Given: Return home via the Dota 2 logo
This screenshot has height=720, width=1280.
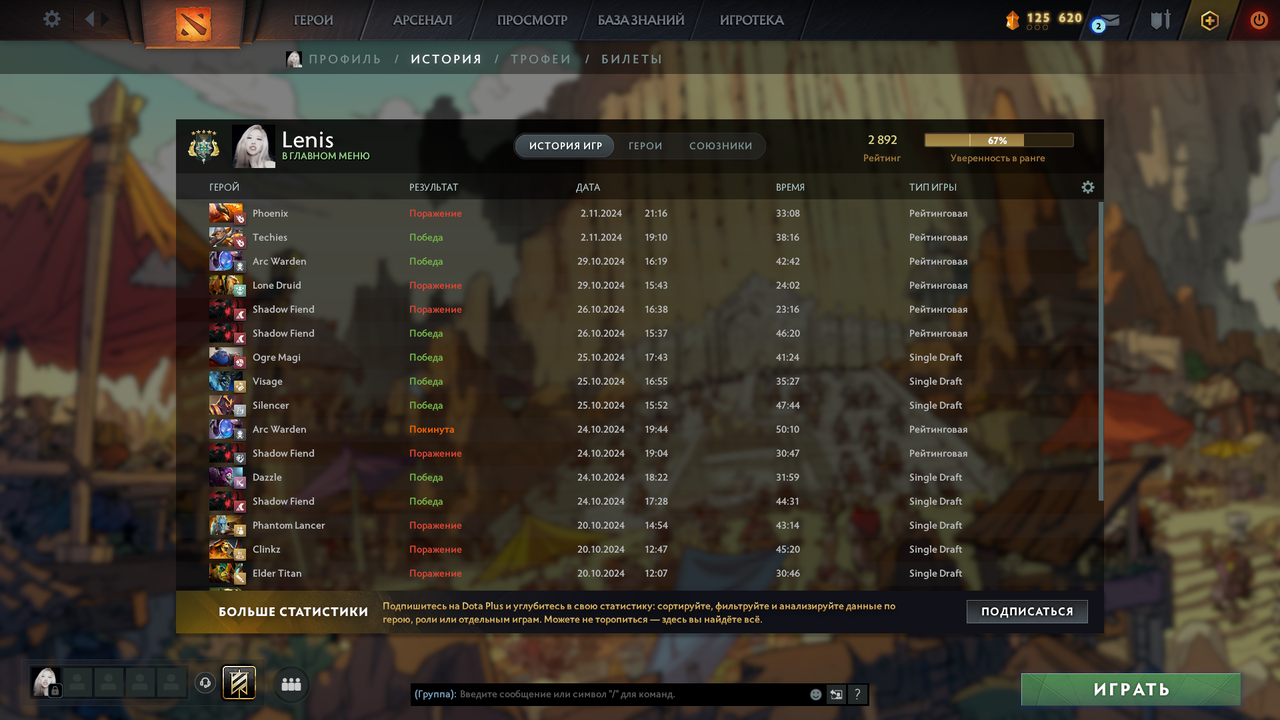Looking at the screenshot, I should pos(194,22).
